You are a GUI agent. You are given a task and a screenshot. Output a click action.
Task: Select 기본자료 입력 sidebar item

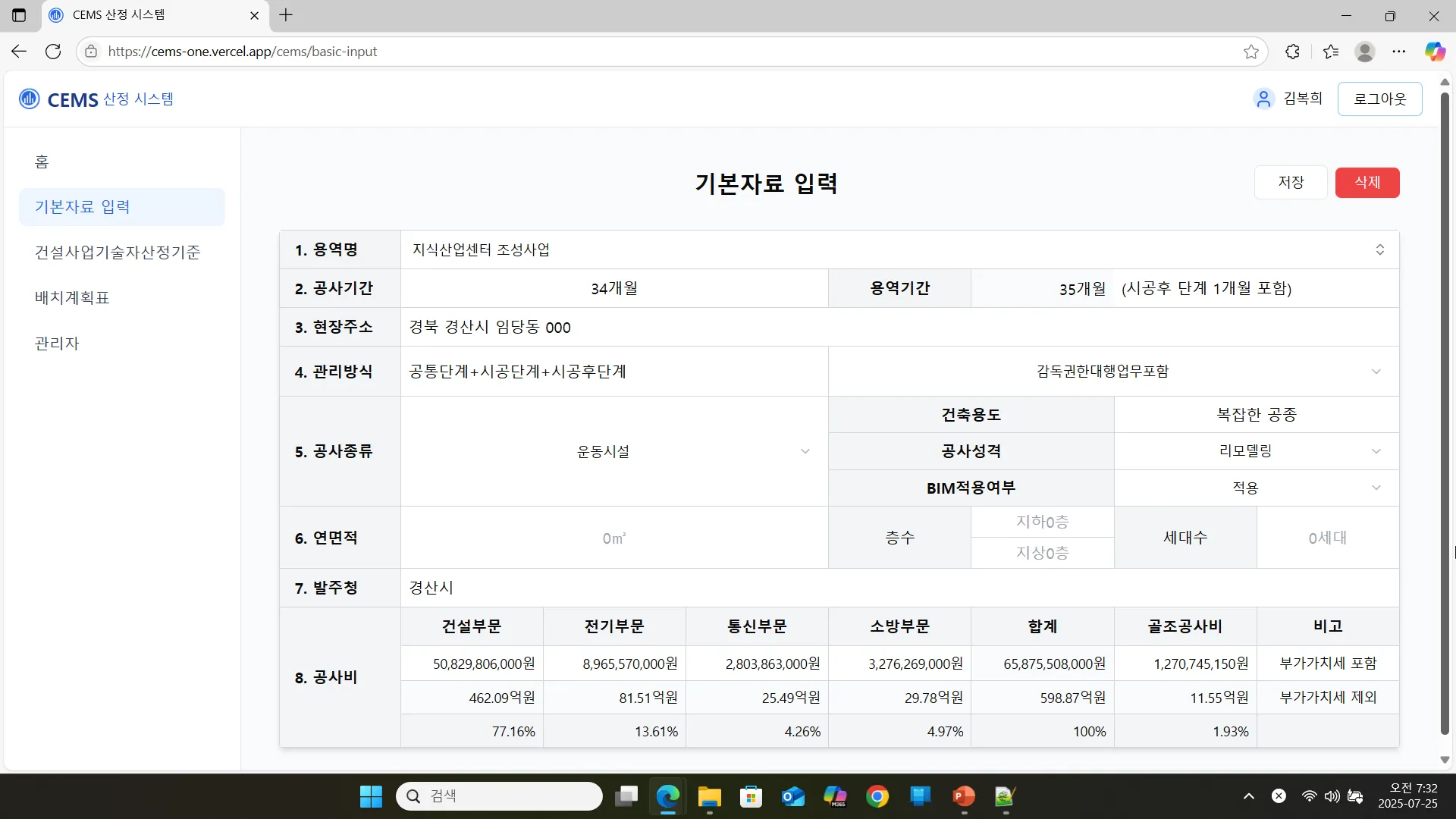122,207
